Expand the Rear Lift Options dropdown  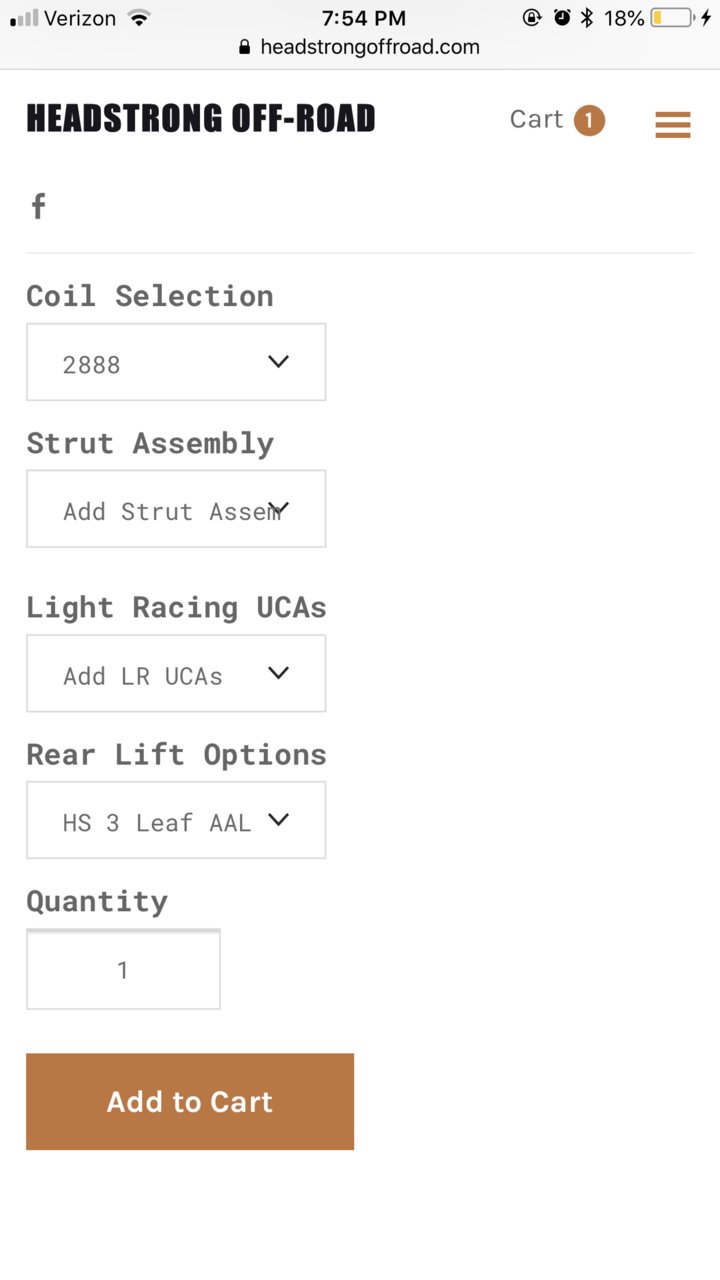click(176, 820)
